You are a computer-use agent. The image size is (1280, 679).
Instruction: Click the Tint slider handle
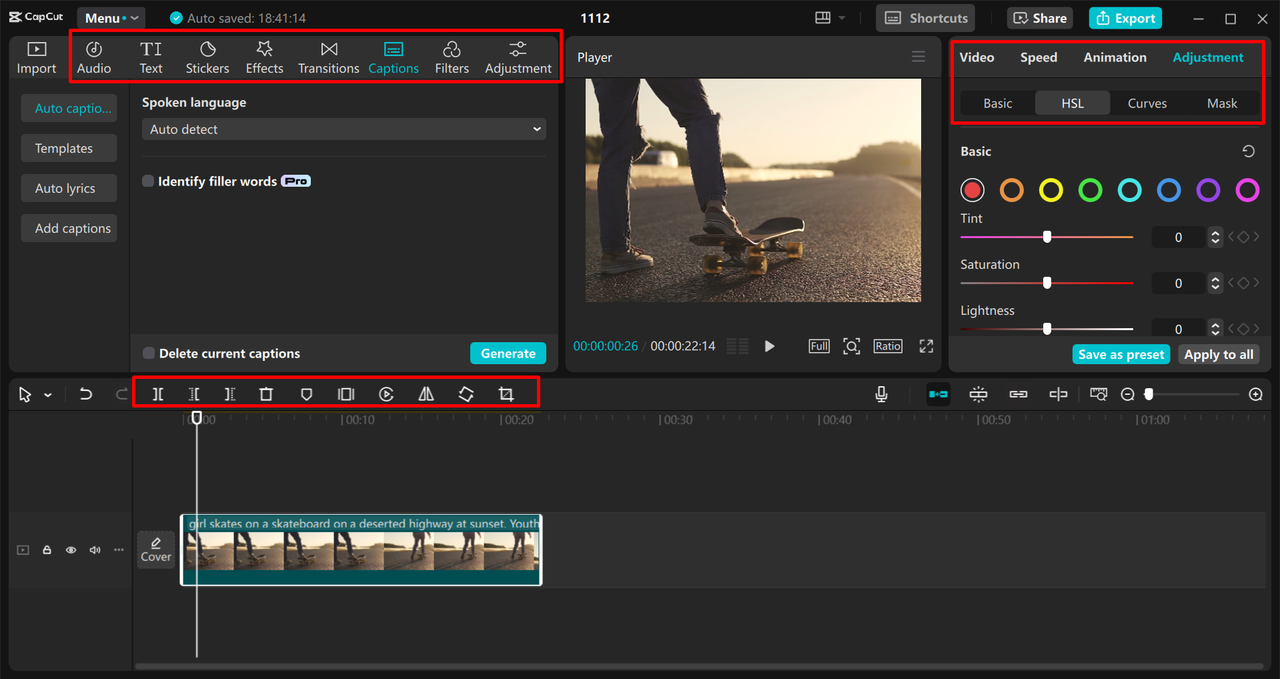click(x=1047, y=237)
